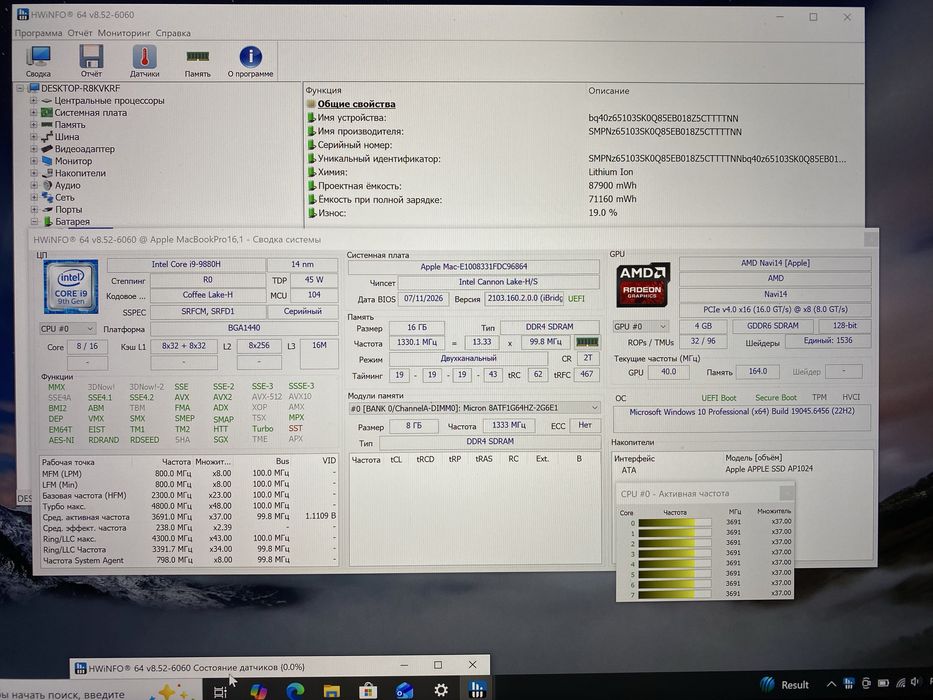This screenshot has width=933, height=700.
Task: Show hidden tray icons chevron
Action: tap(831, 684)
